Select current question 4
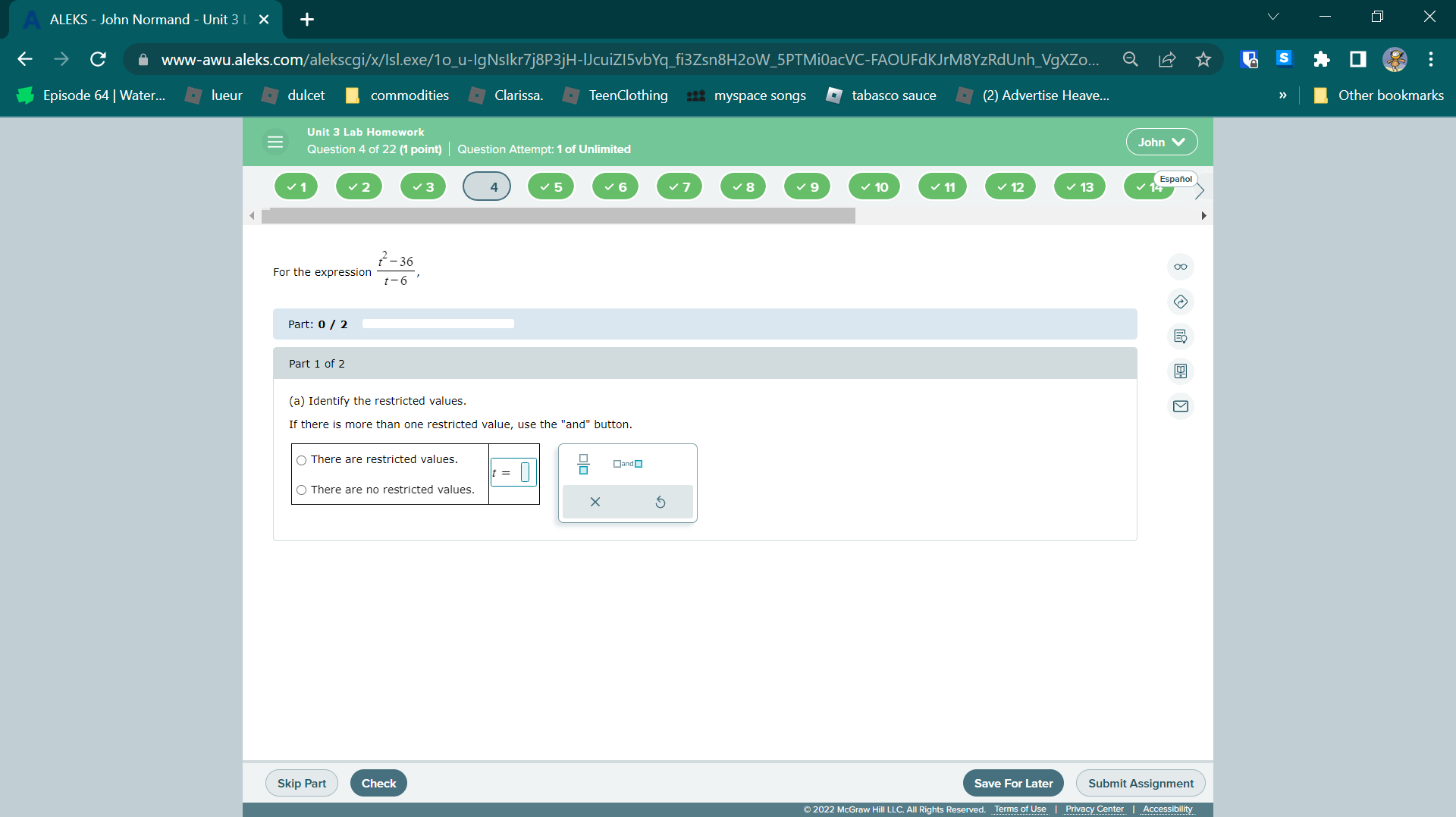This screenshot has height=817, width=1456. (x=487, y=186)
